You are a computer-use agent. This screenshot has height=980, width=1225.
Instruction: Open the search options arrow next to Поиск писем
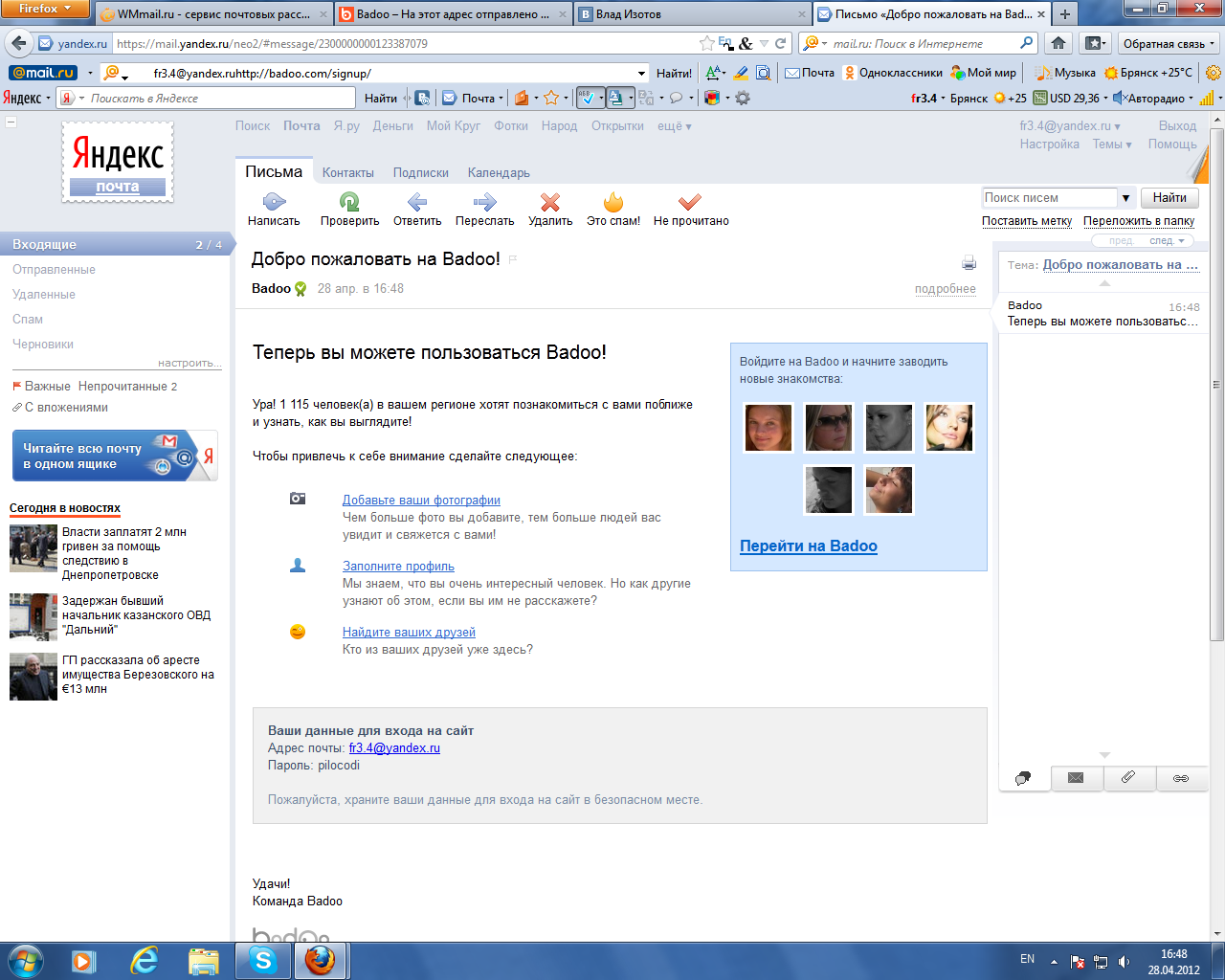1125,198
